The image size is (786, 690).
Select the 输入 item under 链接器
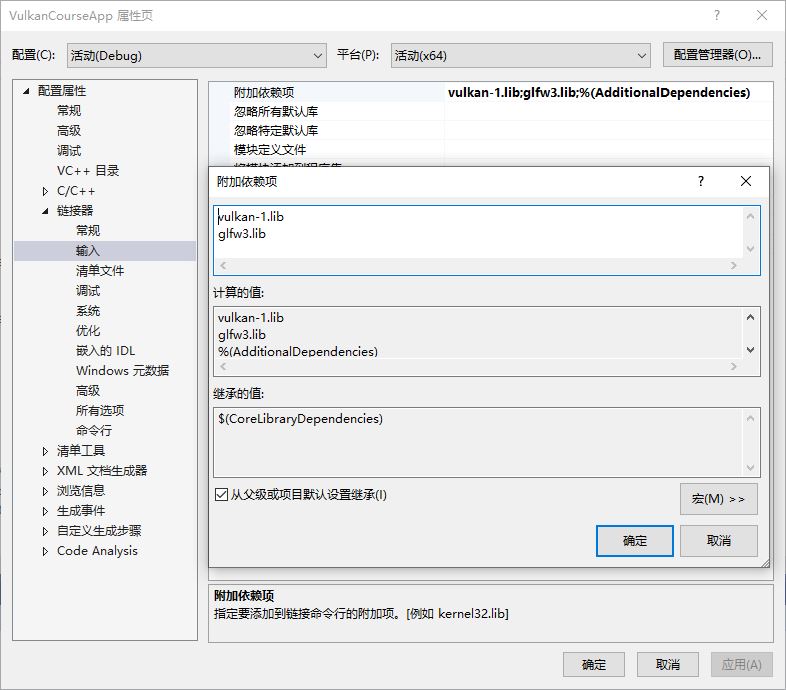tap(88, 251)
